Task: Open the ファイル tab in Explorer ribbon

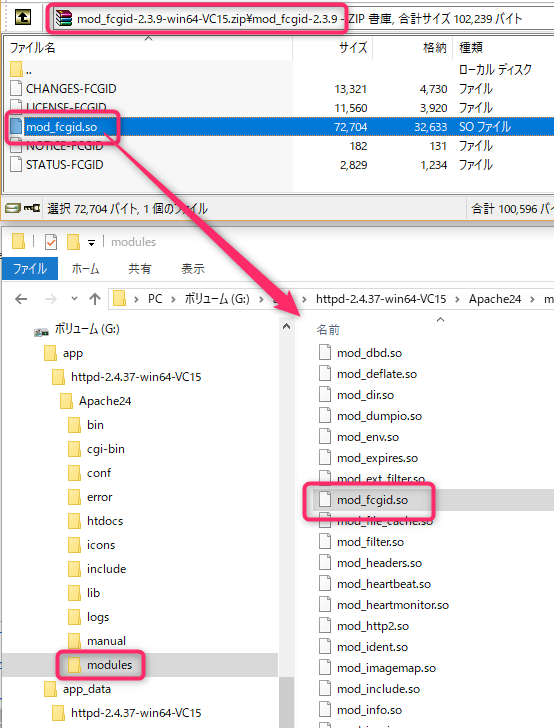Action: (30, 268)
